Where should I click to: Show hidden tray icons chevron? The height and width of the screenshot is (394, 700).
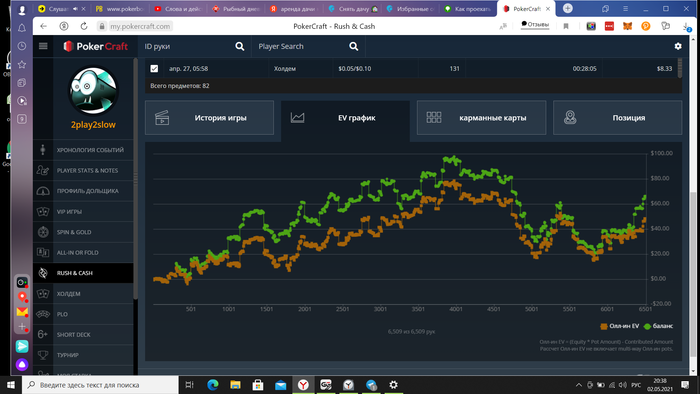[579, 385]
